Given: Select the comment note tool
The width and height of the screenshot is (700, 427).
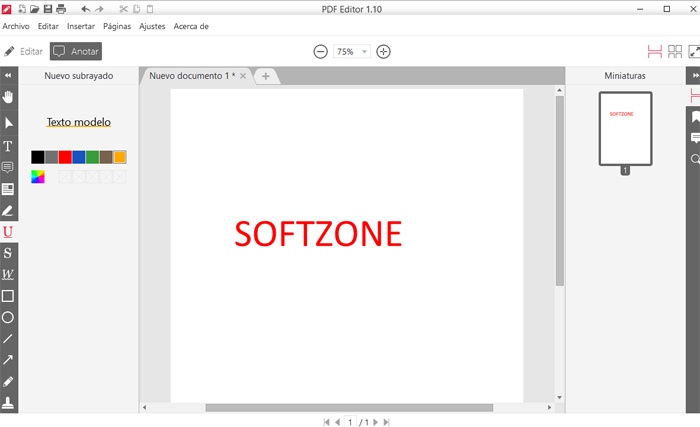Looking at the screenshot, I should 8,167.
